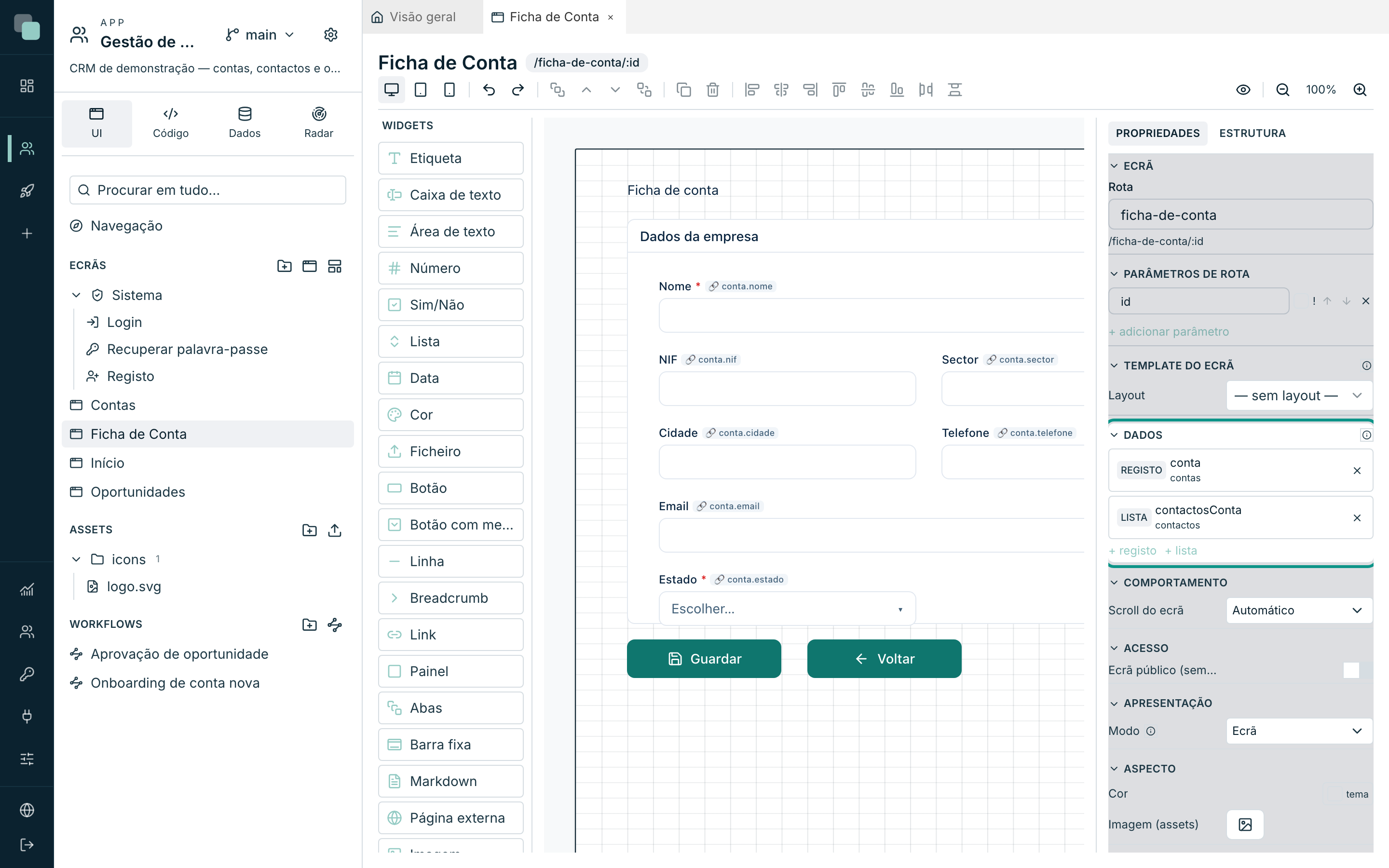Image resolution: width=1389 pixels, height=868 pixels.
Task: Click Procurar em tudo search field
Action: point(208,190)
